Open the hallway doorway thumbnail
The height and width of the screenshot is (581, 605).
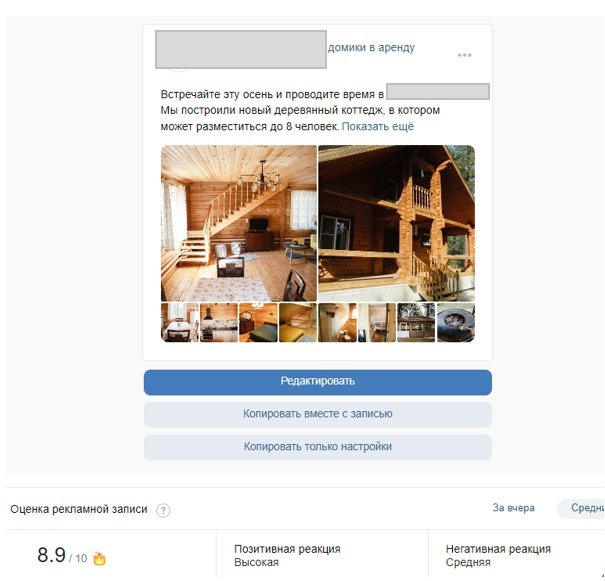click(377, 323)
